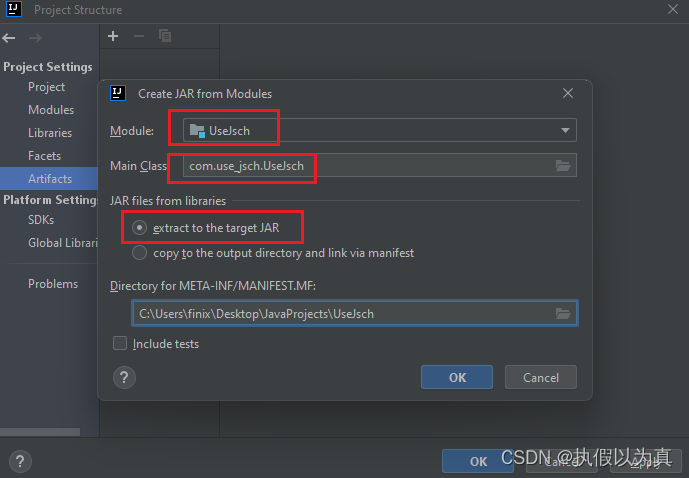Go forward with the right arrow
Screen dimensions: 689x478
[35, 38]
